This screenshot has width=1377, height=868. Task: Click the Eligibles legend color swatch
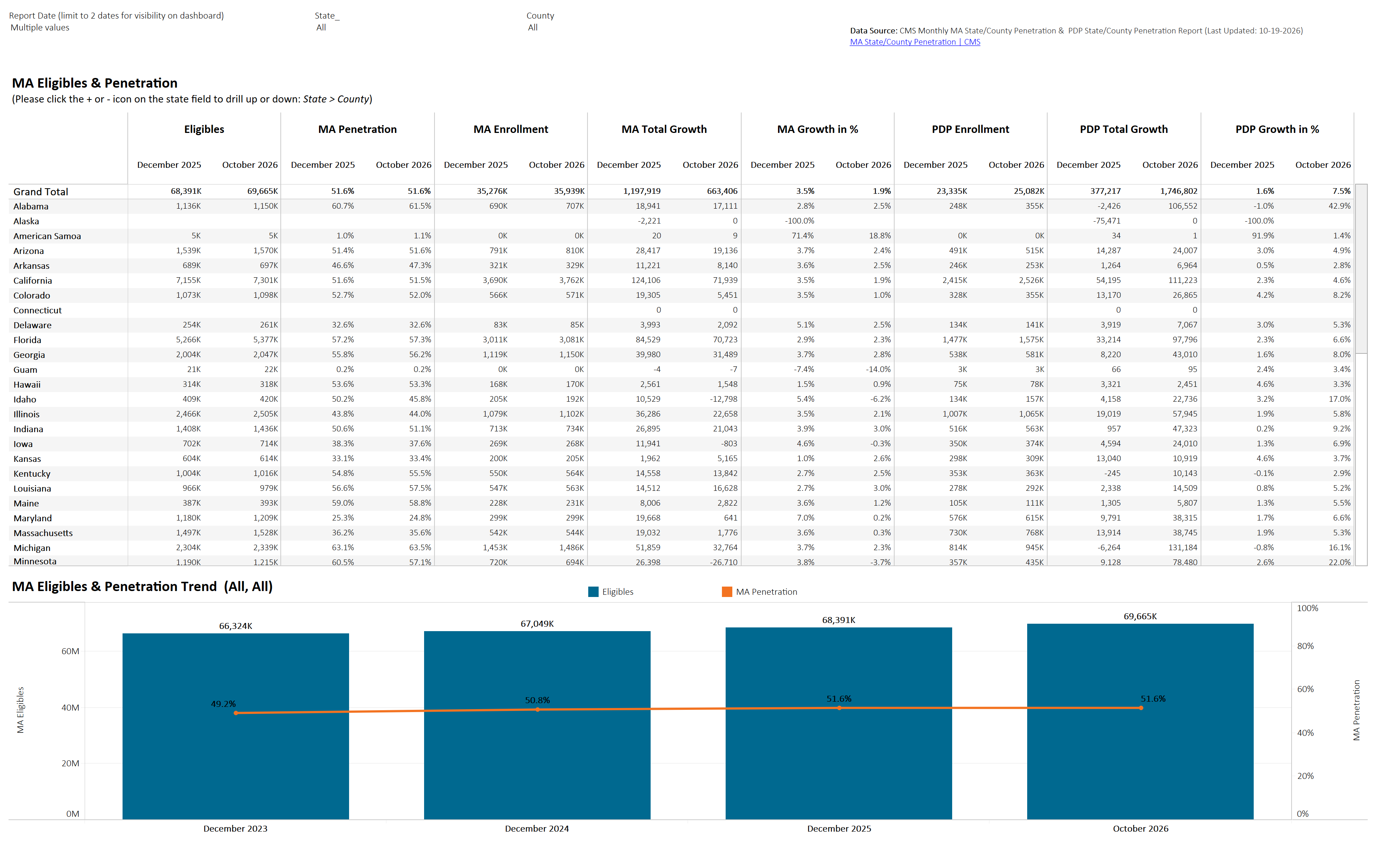(x=593, y=592)
